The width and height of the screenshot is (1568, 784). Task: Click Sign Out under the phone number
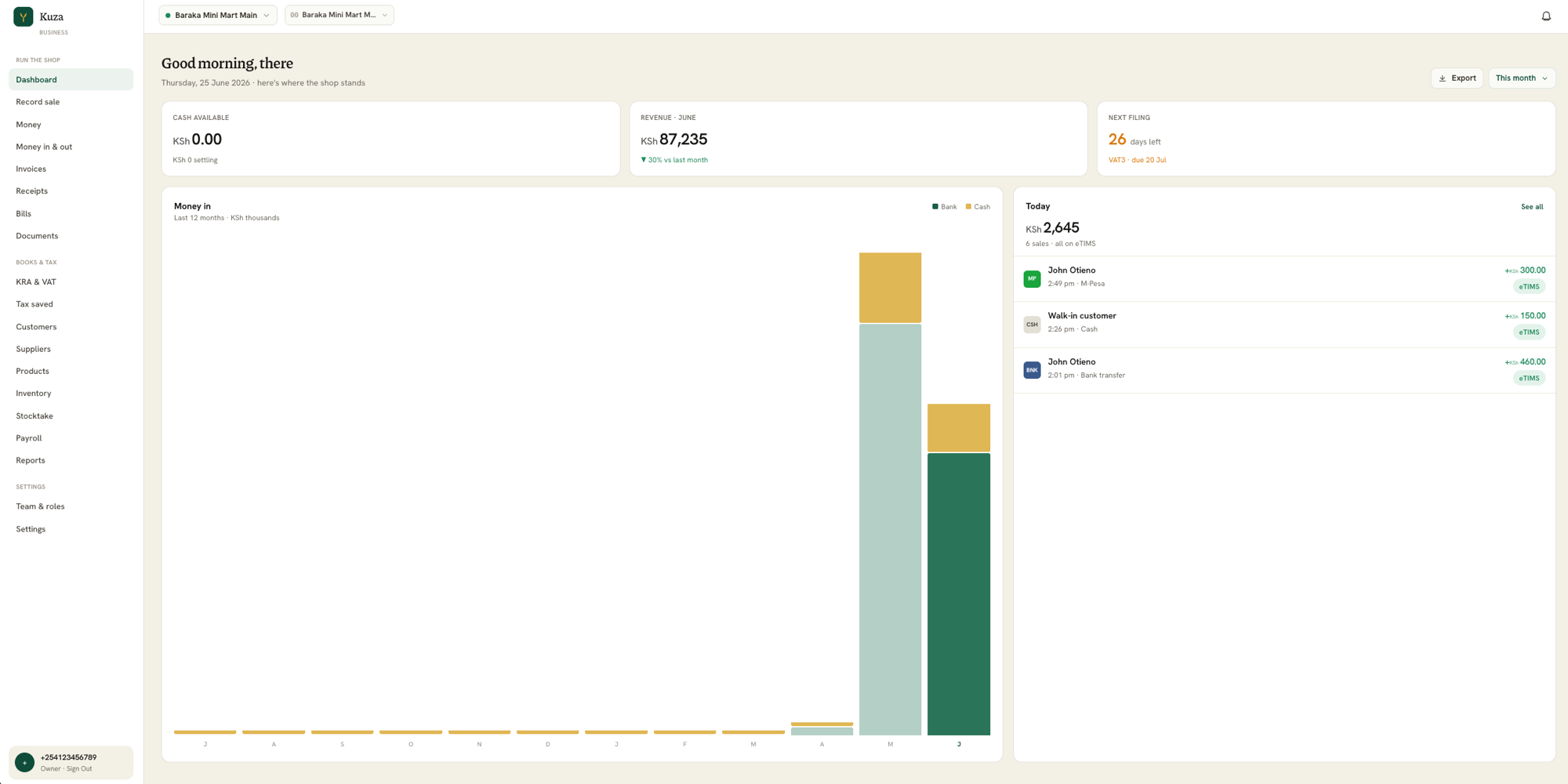coord(79,769)
